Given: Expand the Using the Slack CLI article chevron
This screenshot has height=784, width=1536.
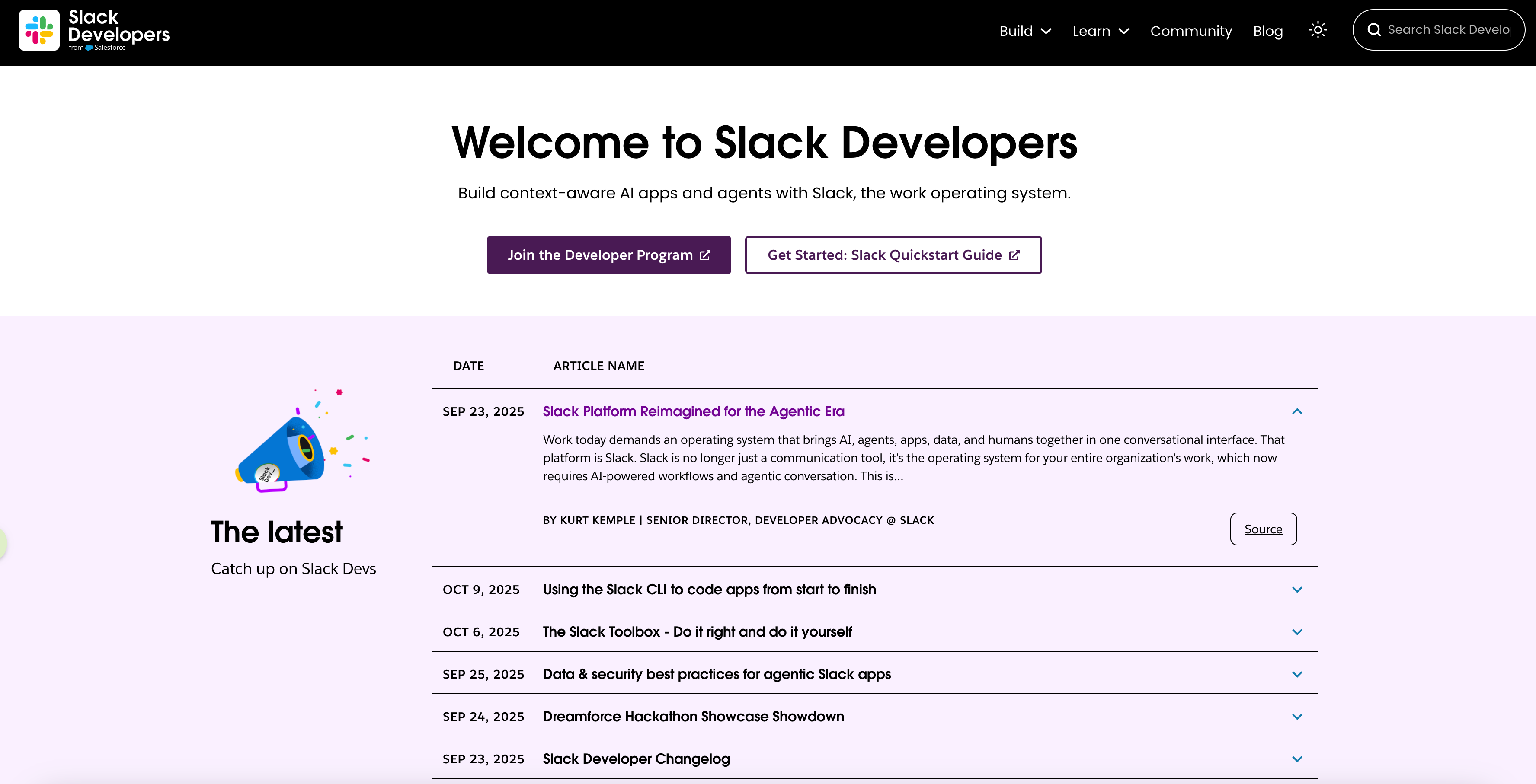Looking at the screenshot, I should [1297, 590].
